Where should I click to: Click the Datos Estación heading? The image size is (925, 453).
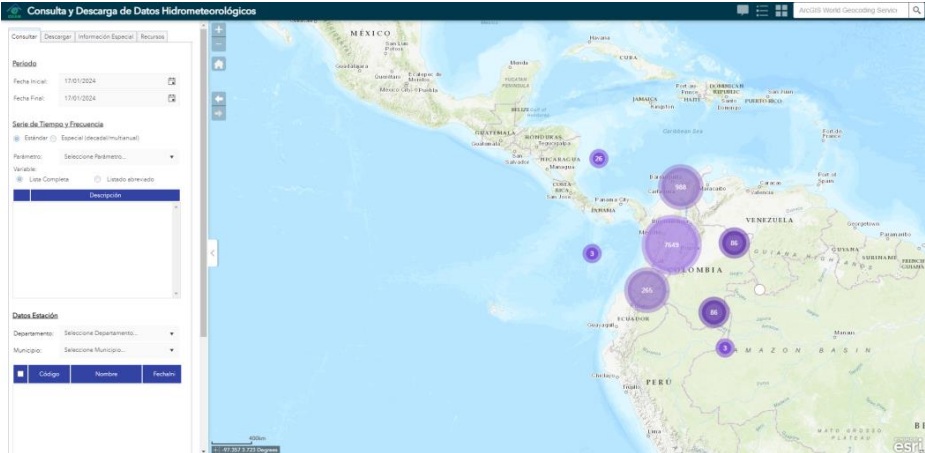(x=35, y=316)
